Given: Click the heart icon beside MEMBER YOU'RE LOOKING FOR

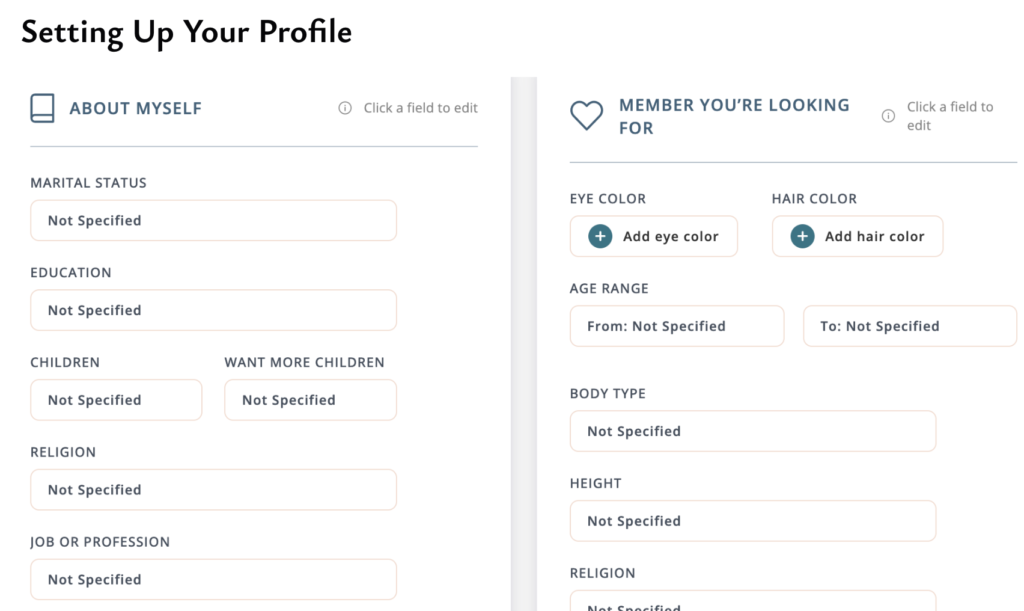Looking at the screenshot, I should [586, 115].
